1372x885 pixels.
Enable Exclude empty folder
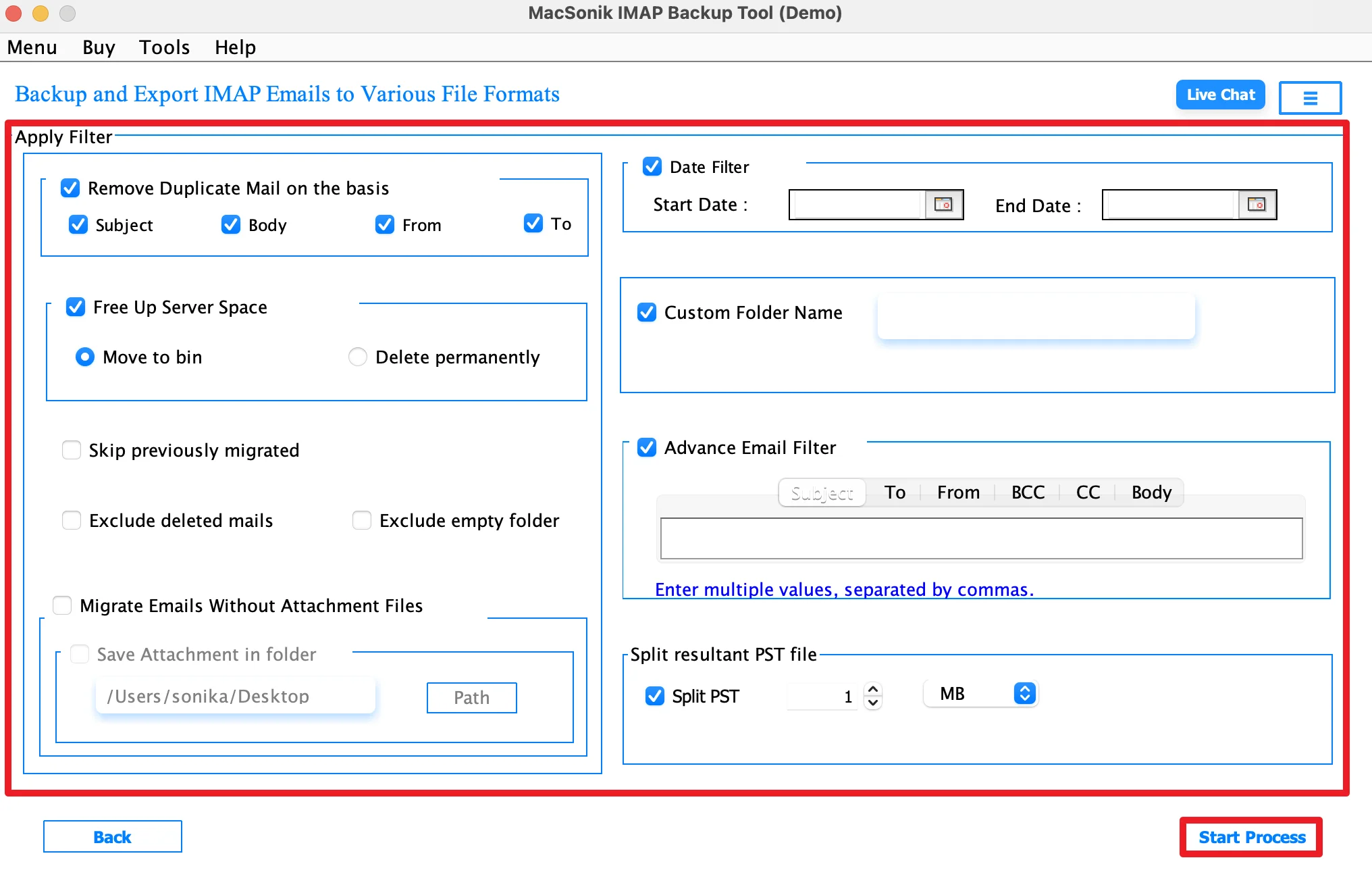click(x=362, y=520)
